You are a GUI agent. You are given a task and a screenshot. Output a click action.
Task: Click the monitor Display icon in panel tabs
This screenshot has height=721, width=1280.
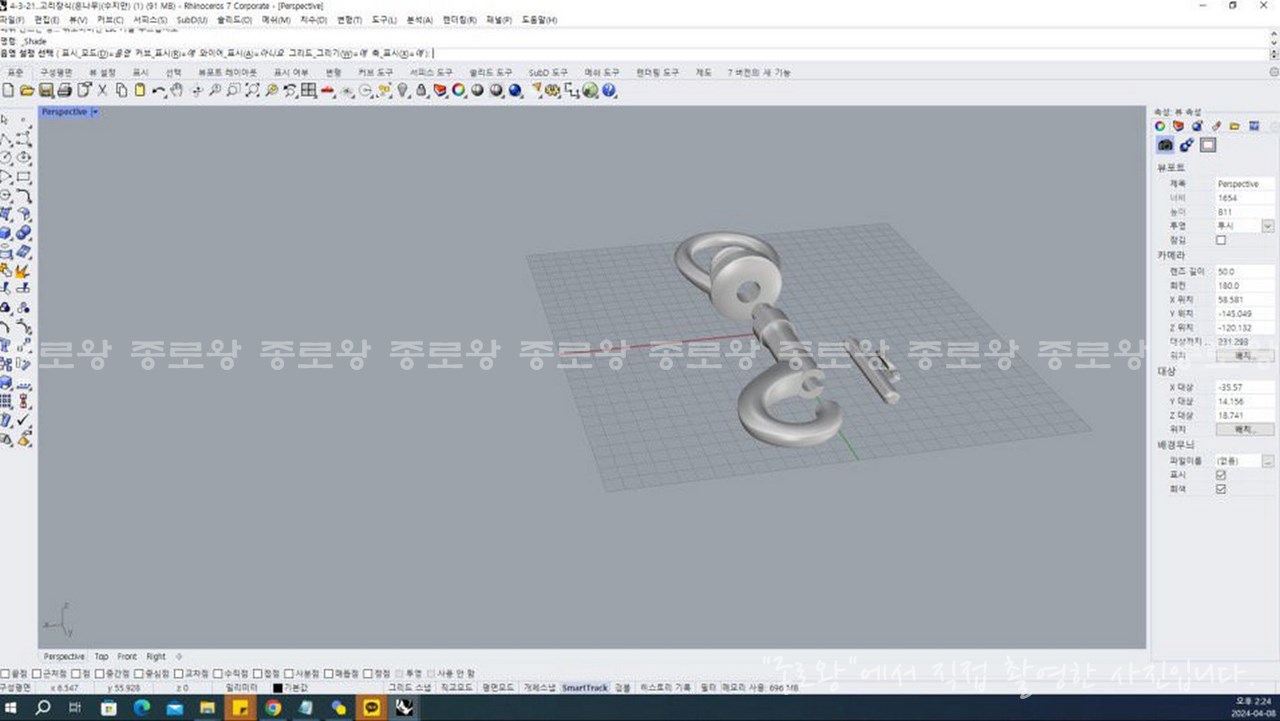(1254, 126)
